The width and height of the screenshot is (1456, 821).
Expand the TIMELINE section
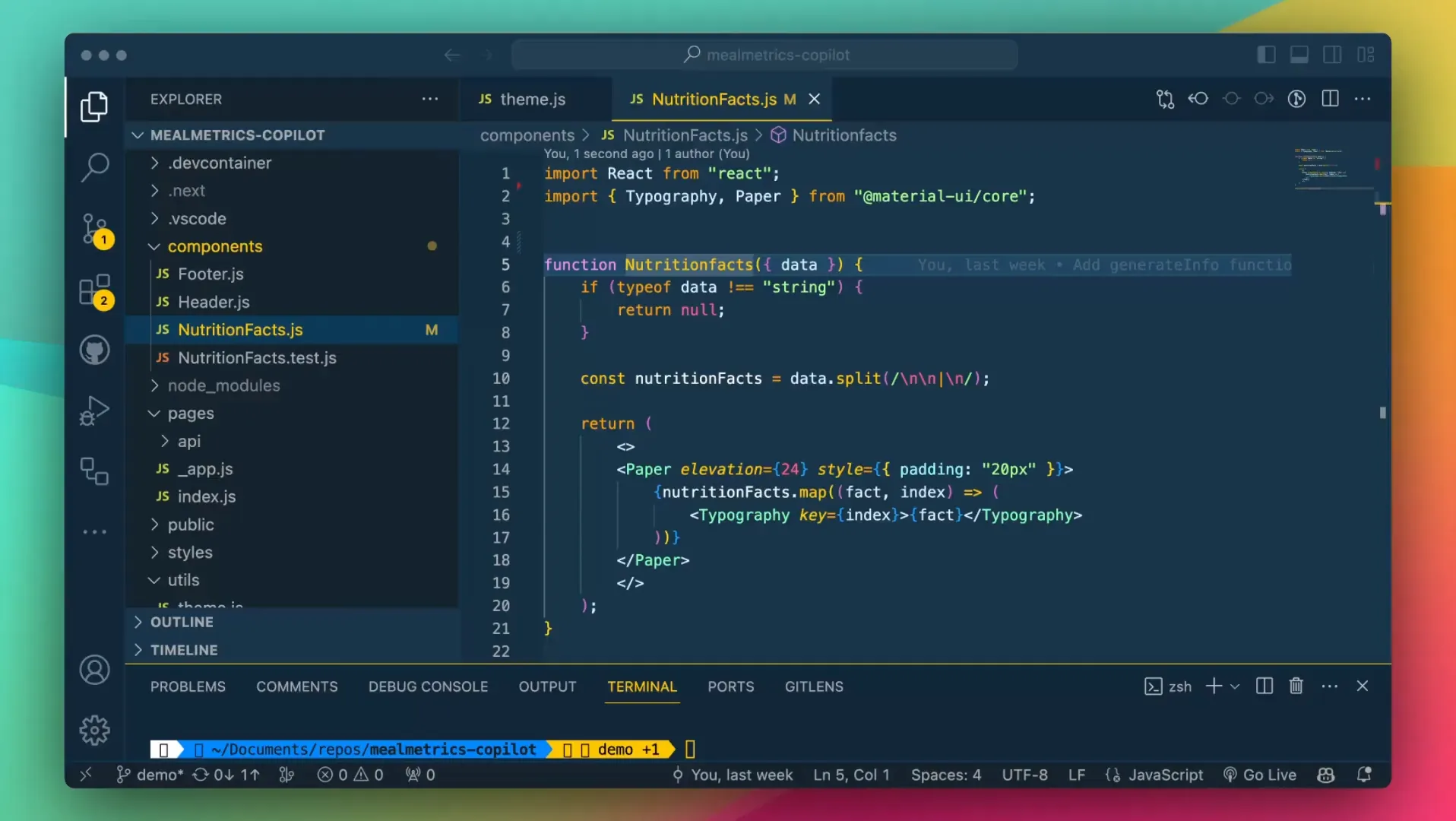tap(292, 650)
